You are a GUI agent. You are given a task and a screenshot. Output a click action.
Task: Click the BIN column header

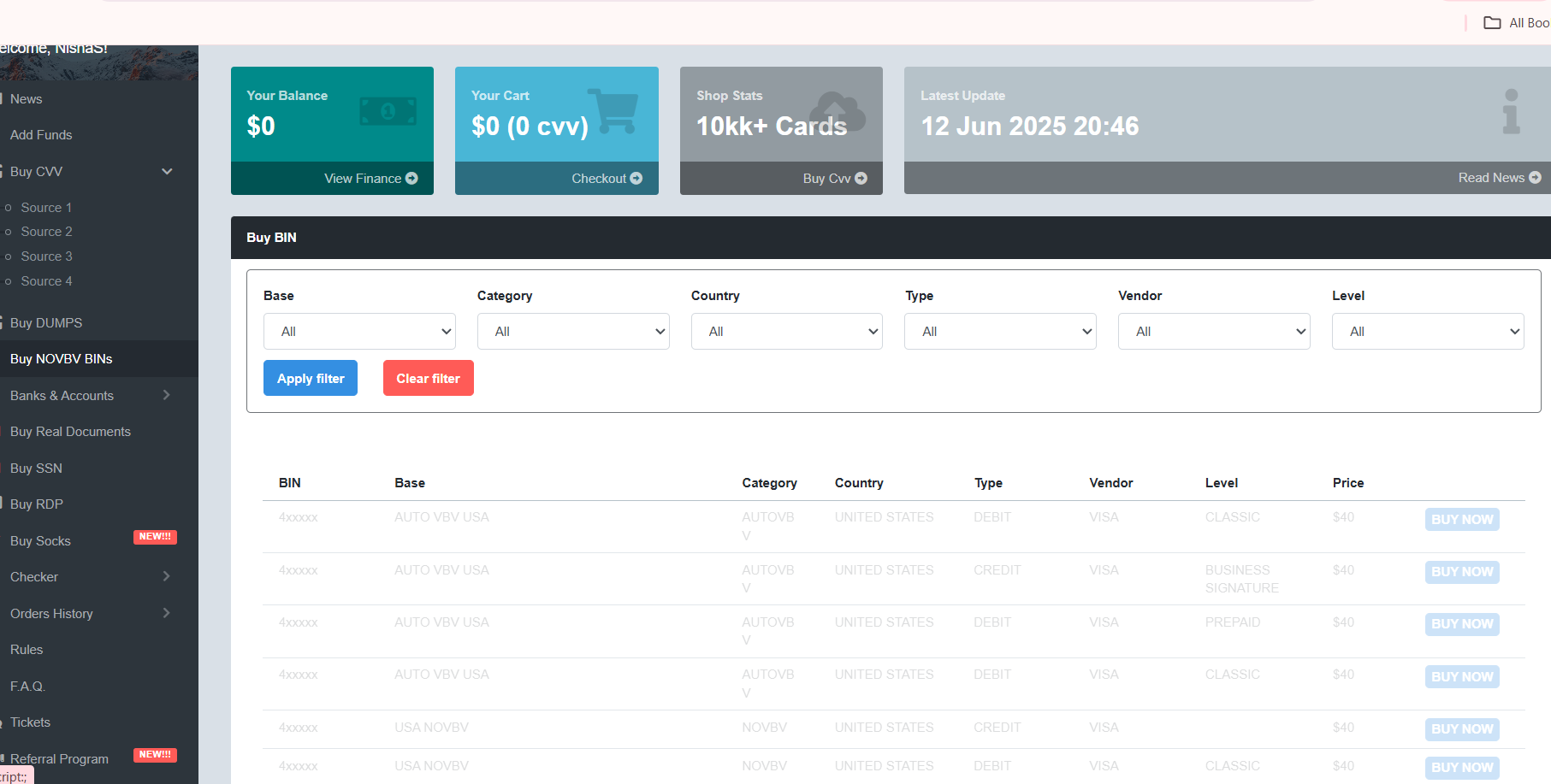290,483
